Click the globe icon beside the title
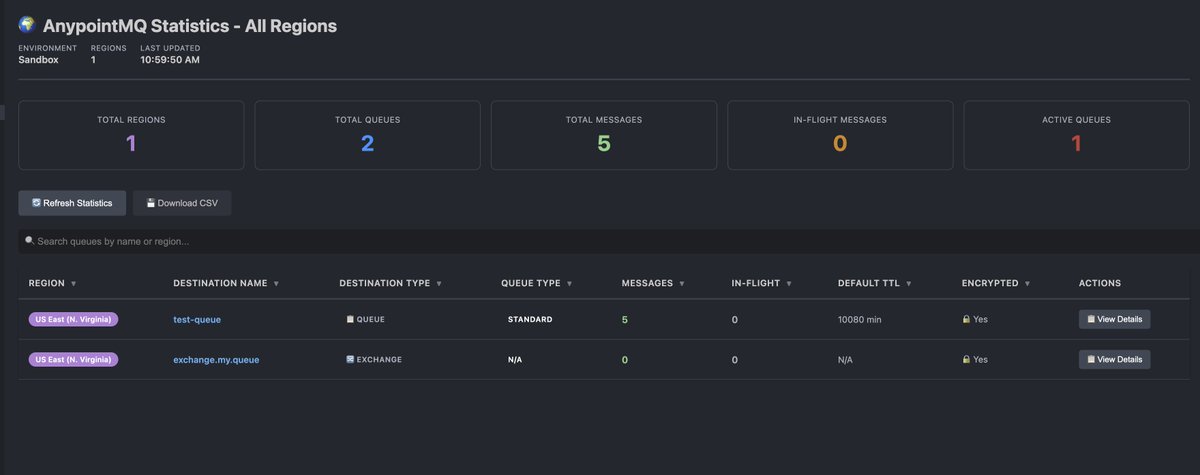1200x475 pixels. pyautogui.click(x=27, y=25)
